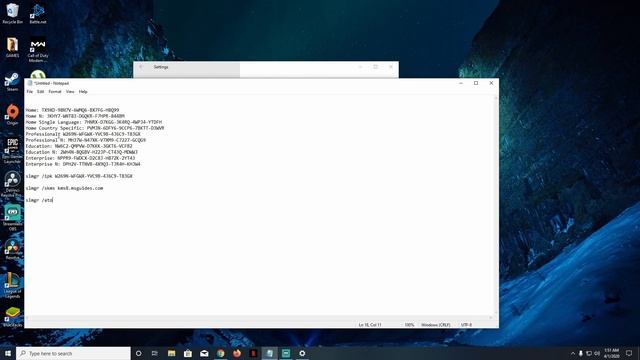This screenshot has width=640, height=360.
Task: Click back arrow in Settings window
Action: point(141,67)
